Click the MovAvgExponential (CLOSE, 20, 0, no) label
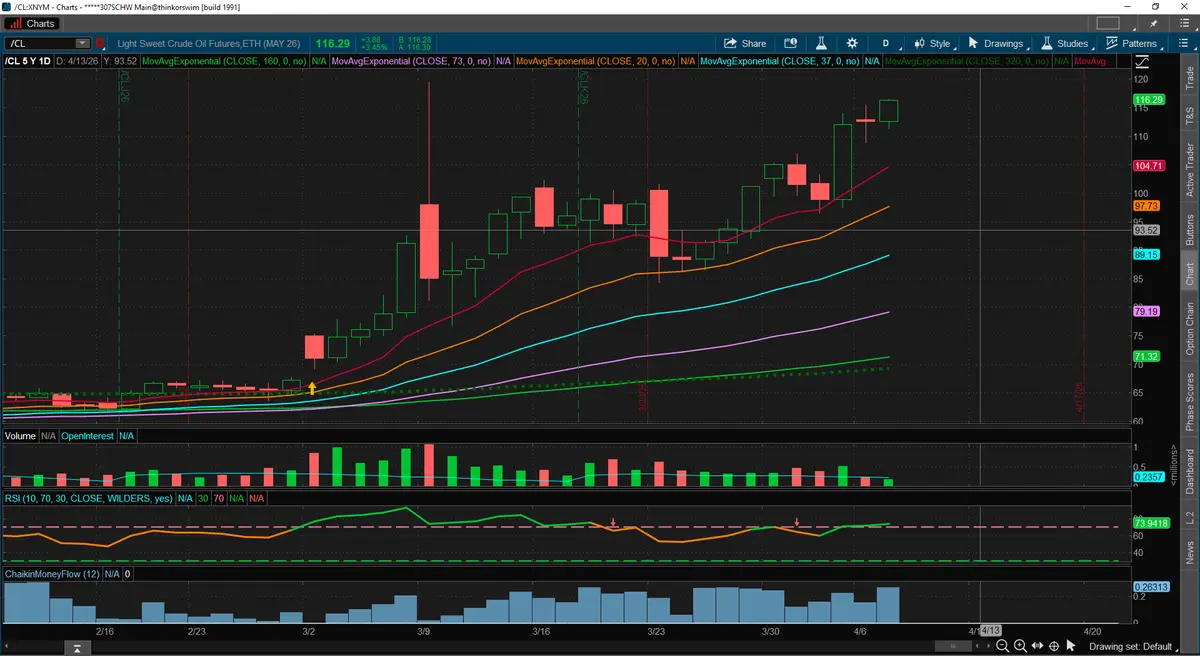This screenshot has height=656, width=1200. pos(596,62)
